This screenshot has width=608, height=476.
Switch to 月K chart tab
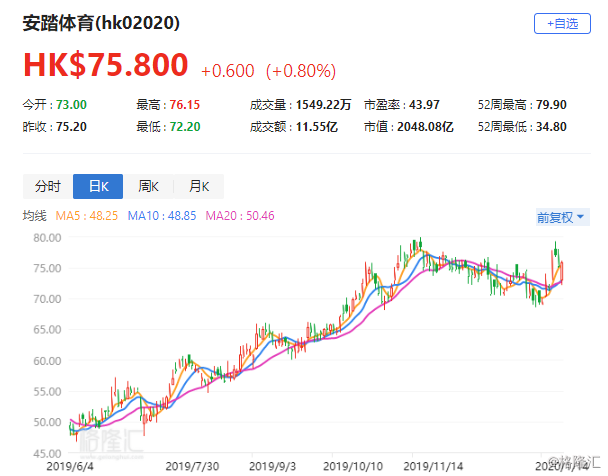click(x=199, y=186)
